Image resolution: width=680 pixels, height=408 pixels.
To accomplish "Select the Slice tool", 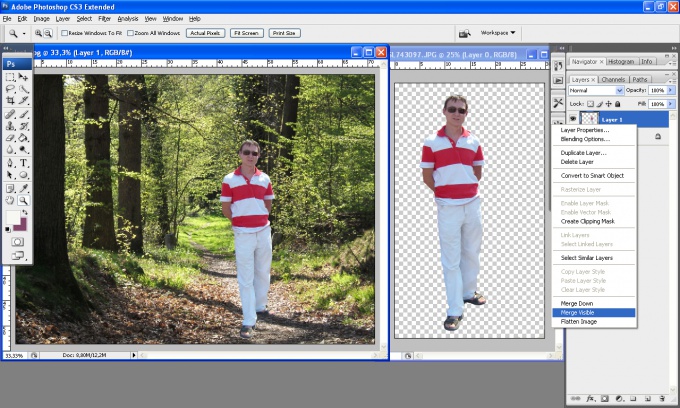I will click(24, 101).
